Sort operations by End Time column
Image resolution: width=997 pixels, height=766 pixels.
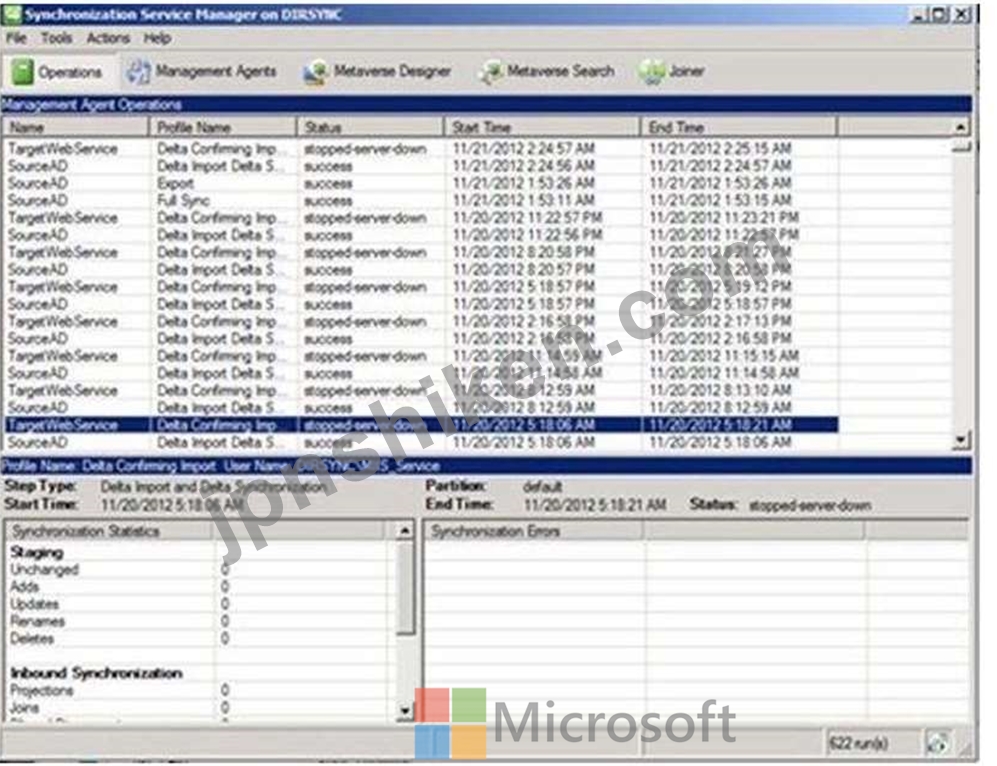[738, 127]
